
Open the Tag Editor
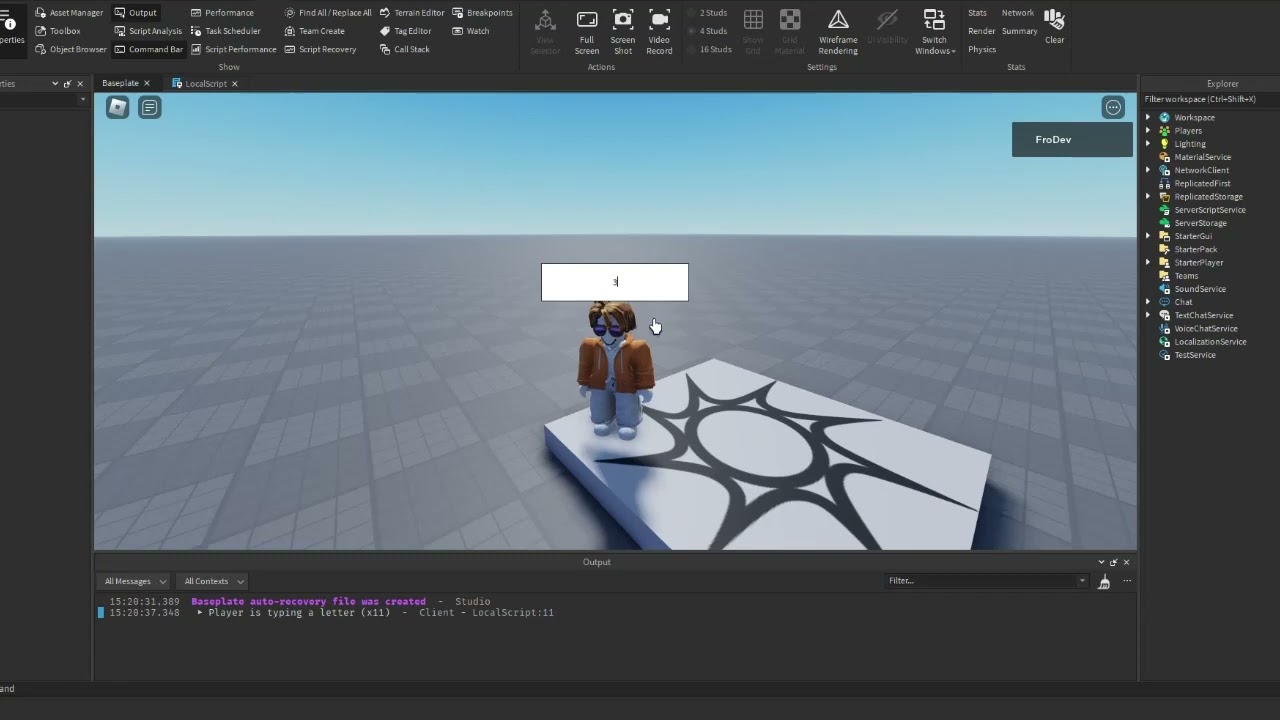coord(405,31)
